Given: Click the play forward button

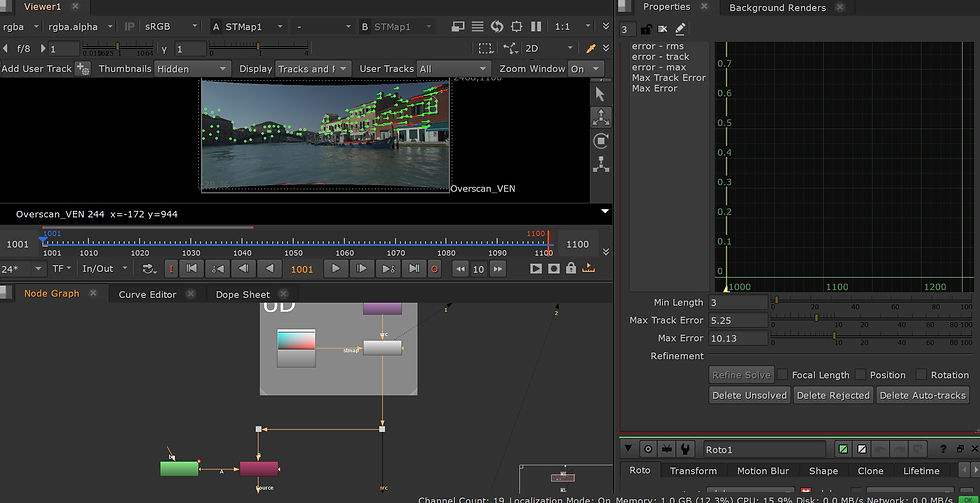Looking at the screenshot, I should pos(336,269).
